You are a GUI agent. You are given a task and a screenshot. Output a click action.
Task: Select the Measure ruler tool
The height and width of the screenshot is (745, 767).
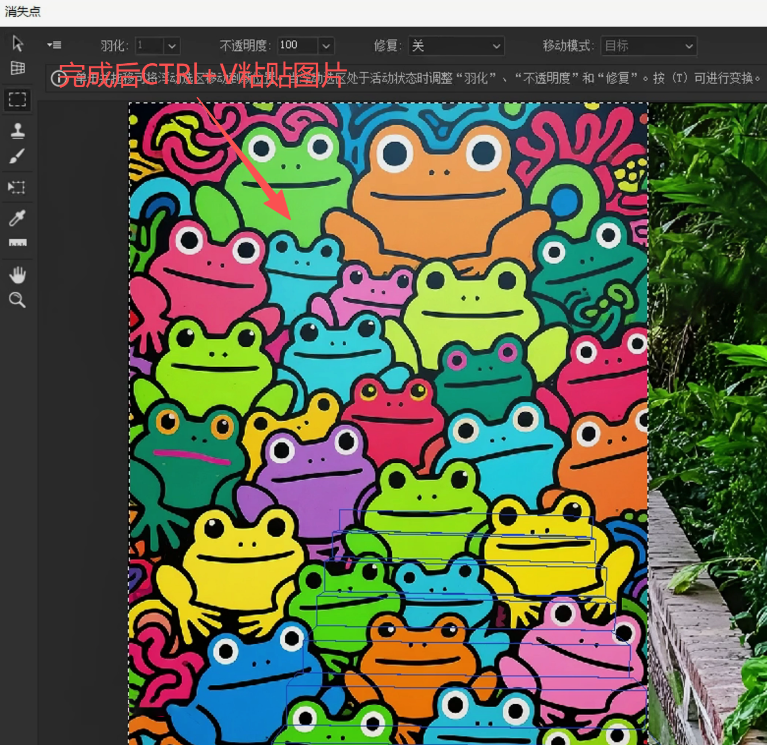click(x=18, y=243)
